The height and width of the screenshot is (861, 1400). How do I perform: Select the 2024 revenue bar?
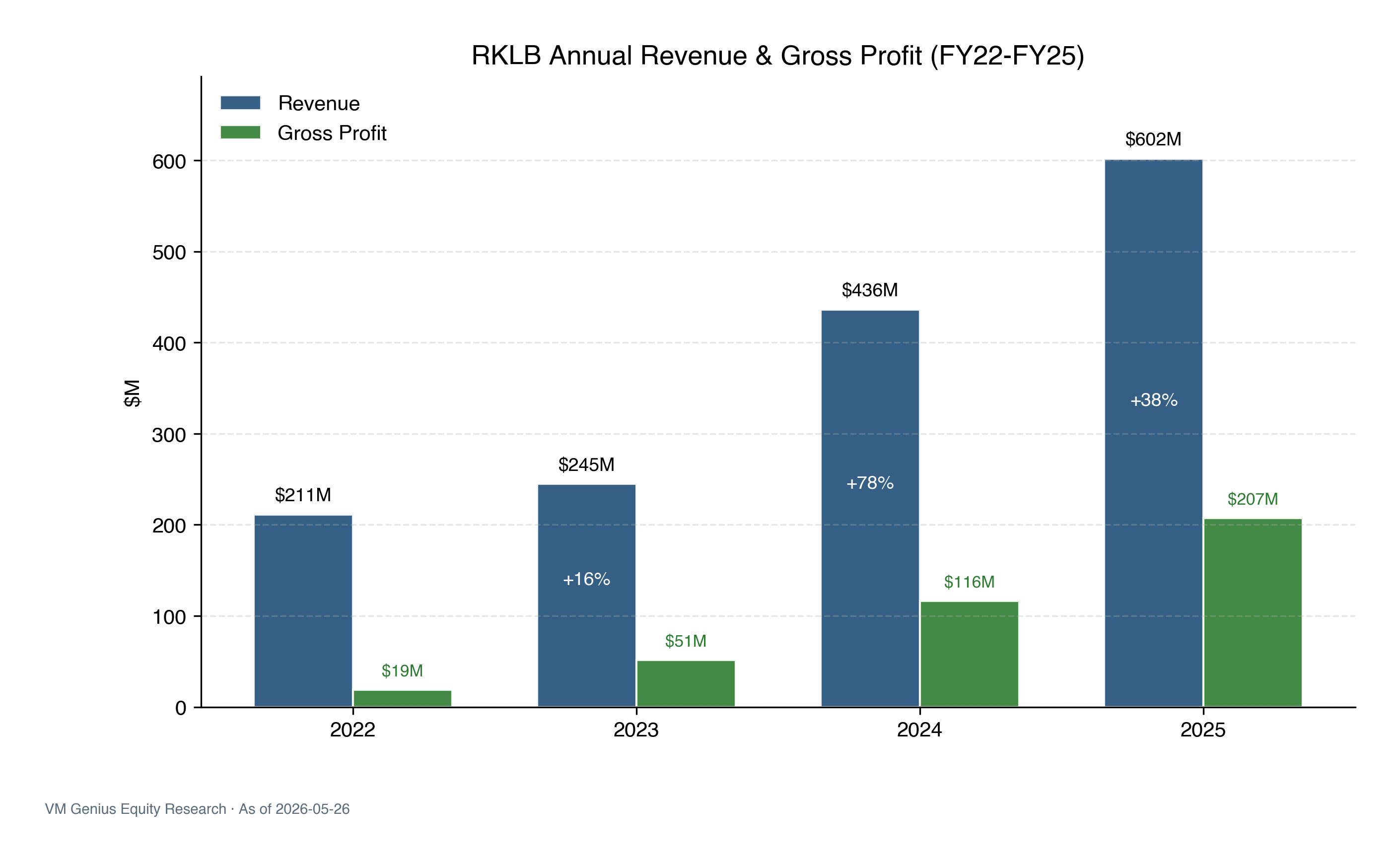870,509
